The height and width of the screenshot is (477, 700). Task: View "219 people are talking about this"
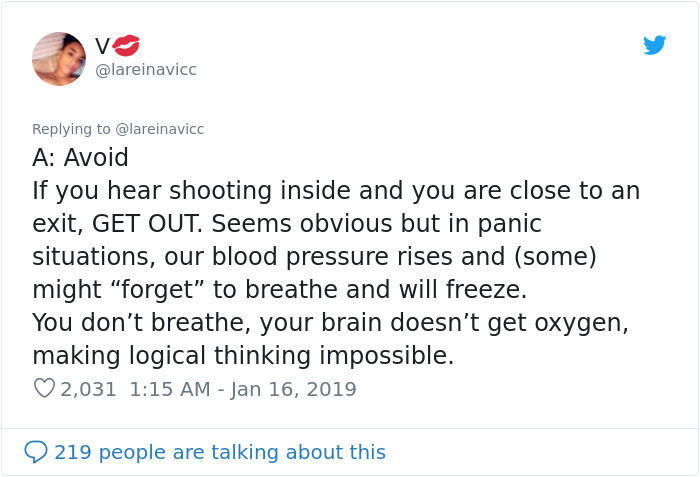tap(219, 452)
